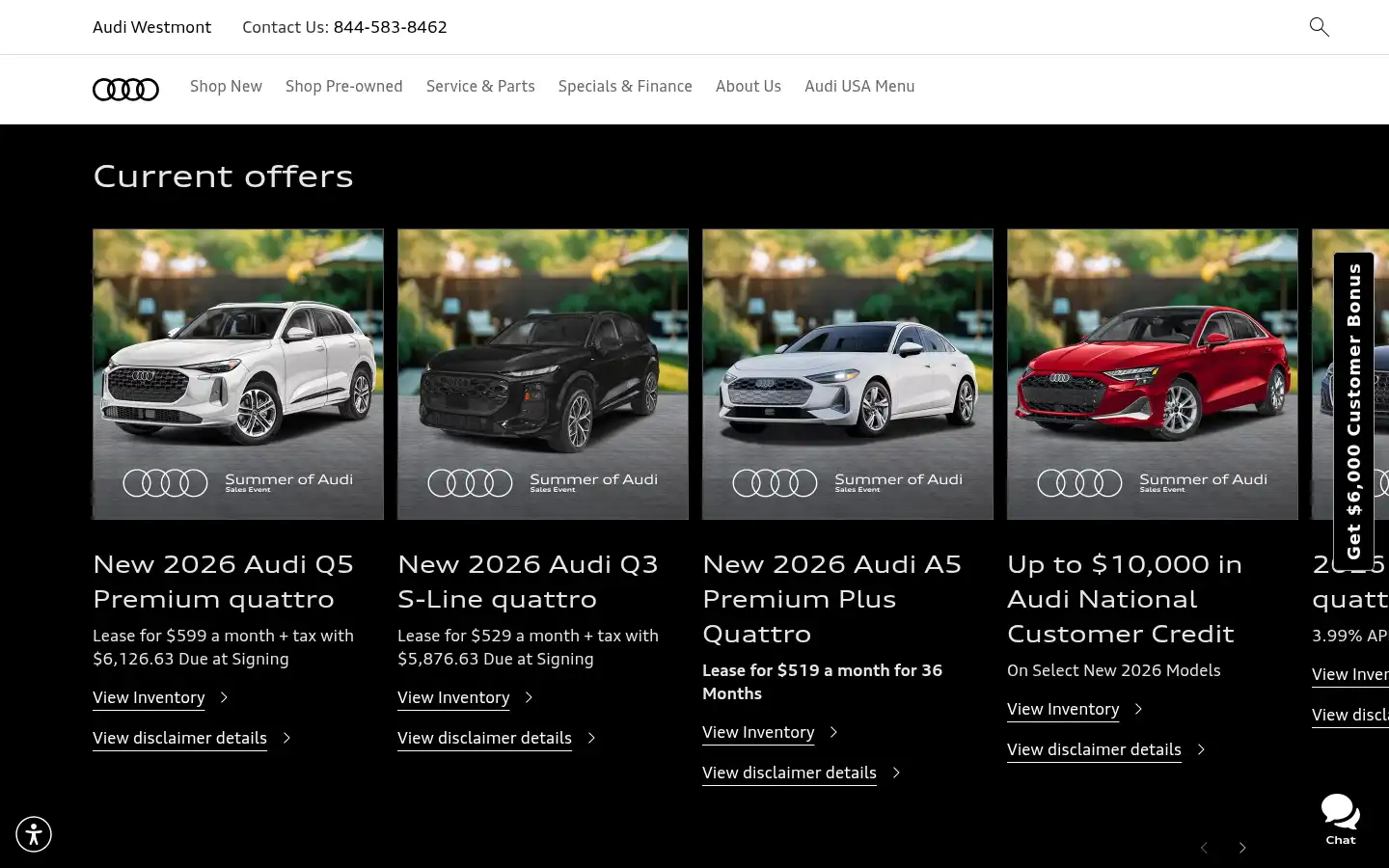Click the New 2026 Audi A5 Premium Plus title
Viewport: 1389px width, 868px height.
[x=832, y=598]
